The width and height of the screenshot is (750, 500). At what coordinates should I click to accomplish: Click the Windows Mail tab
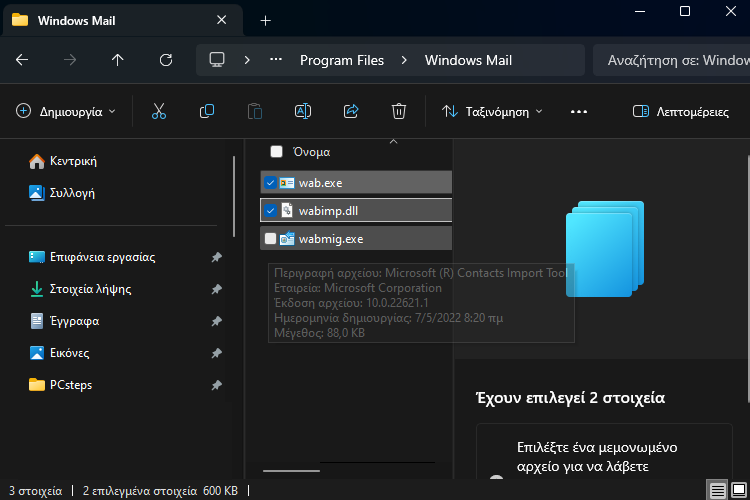pos(123,21)
